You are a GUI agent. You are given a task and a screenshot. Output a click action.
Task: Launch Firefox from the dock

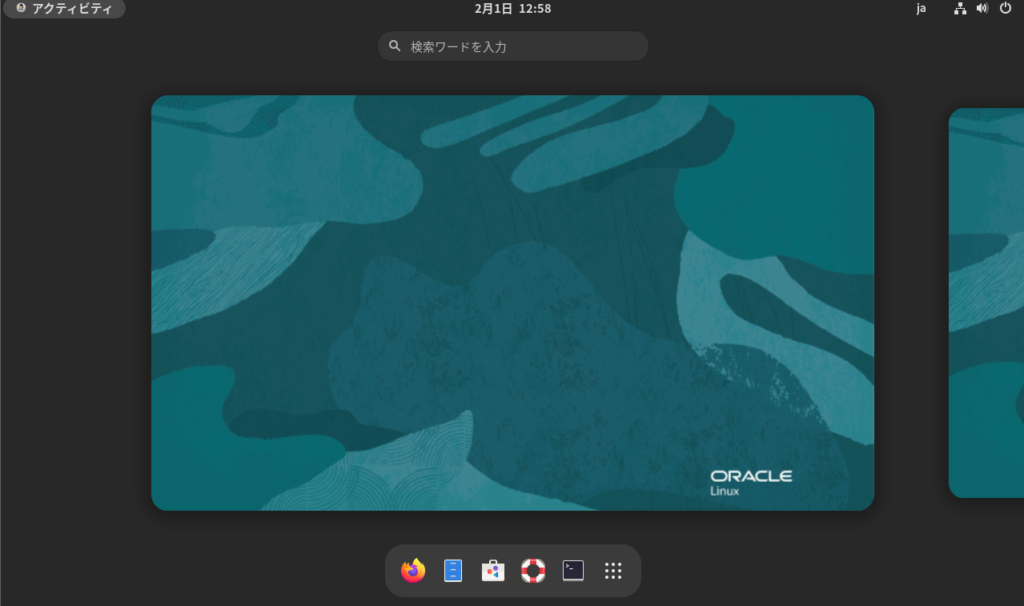pyautogui.click(x=413, y=570)
